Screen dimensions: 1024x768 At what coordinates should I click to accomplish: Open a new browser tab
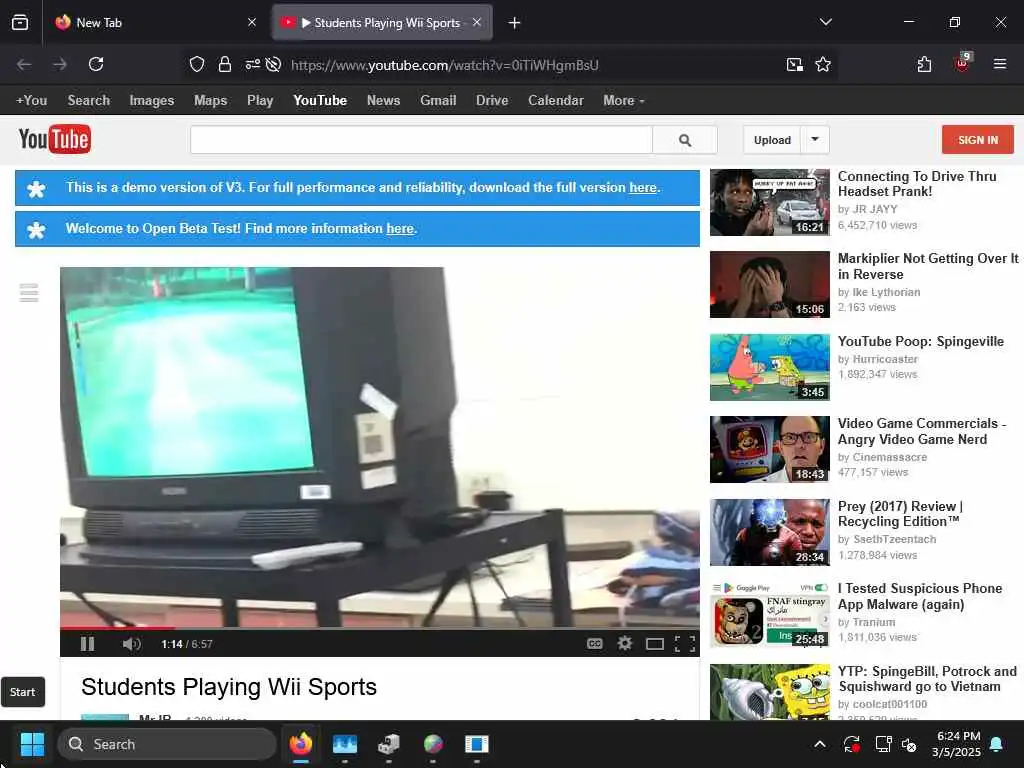click(515, 23)
